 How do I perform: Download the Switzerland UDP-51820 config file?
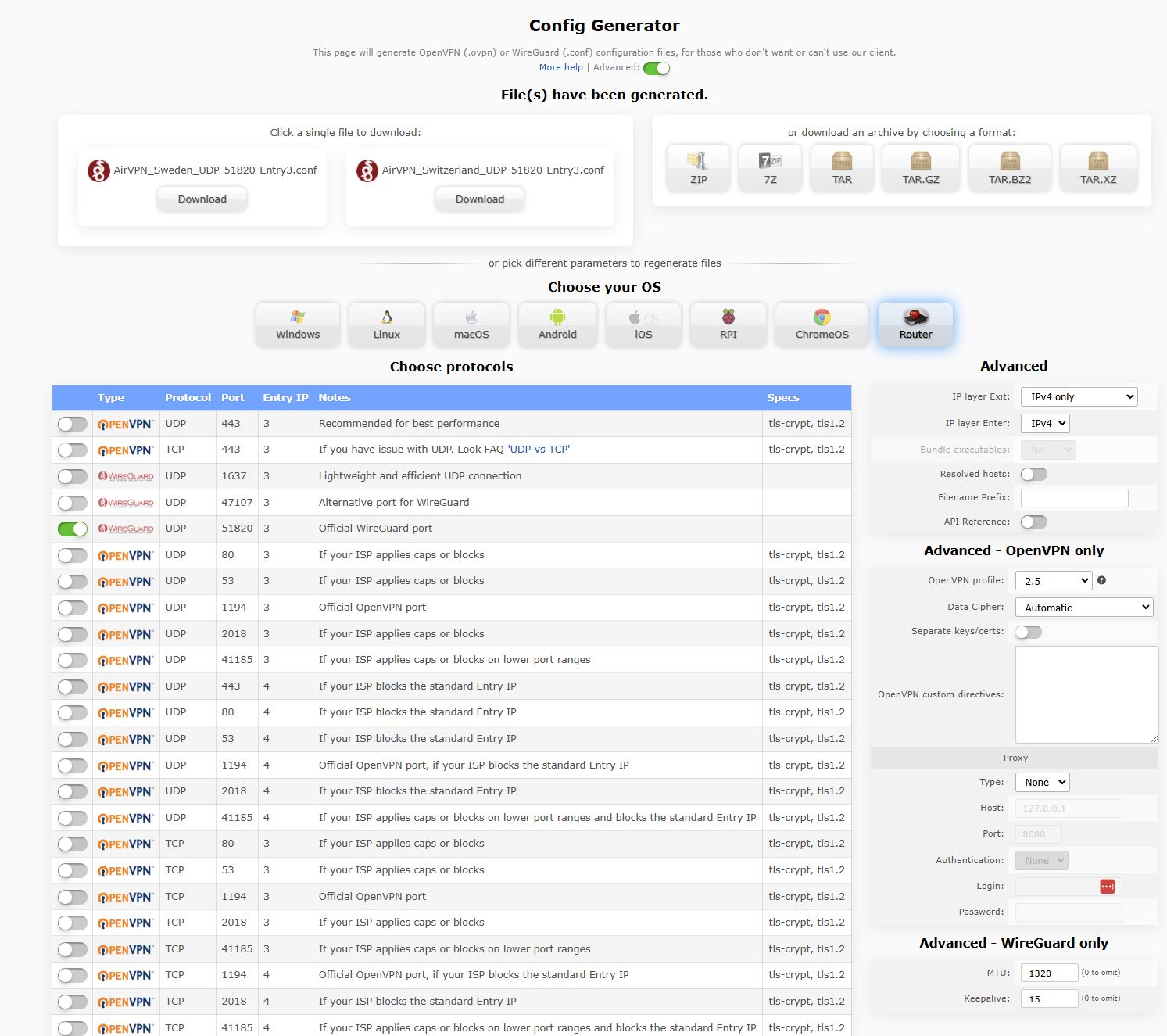click(x=480, y=199)
